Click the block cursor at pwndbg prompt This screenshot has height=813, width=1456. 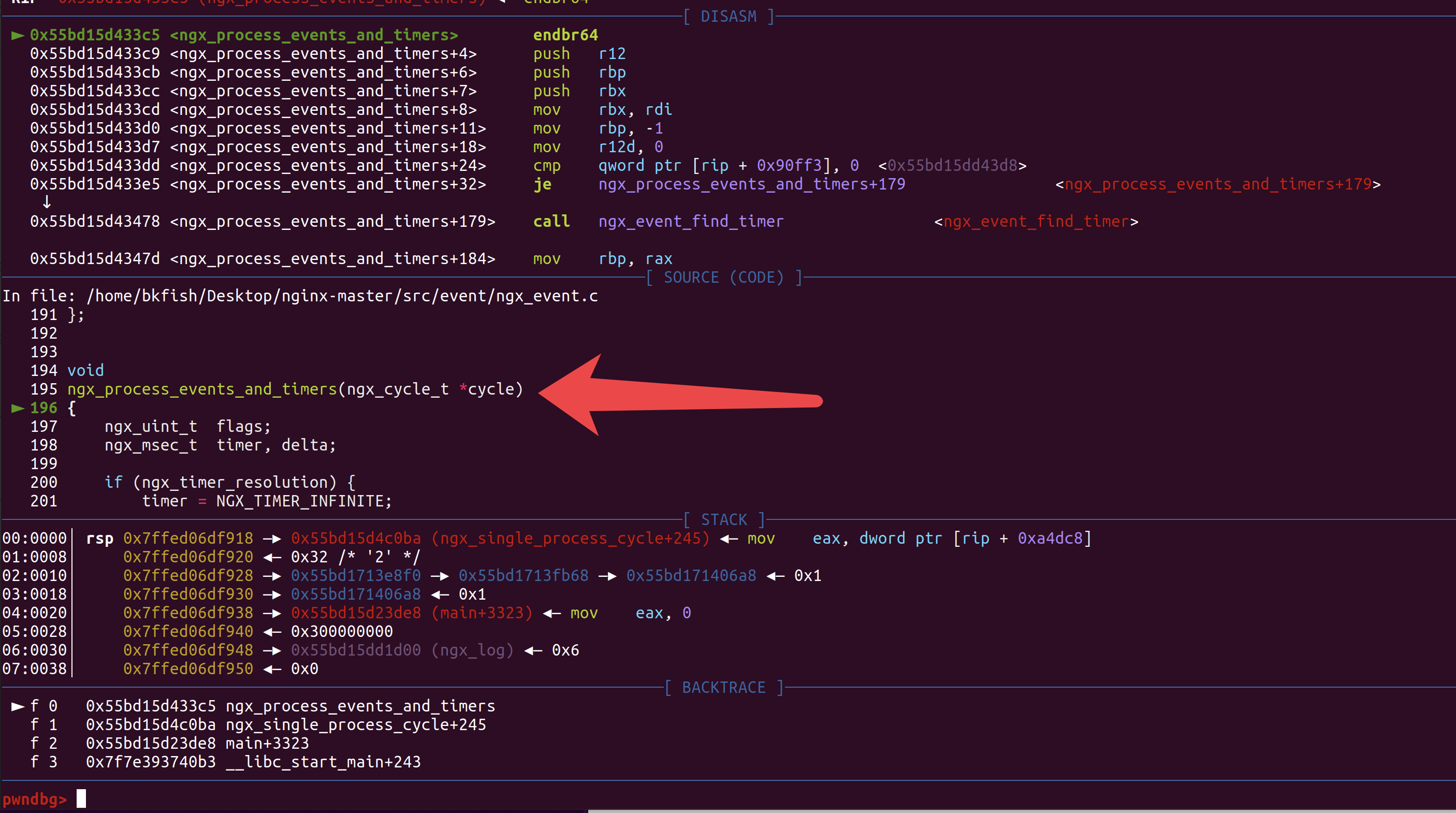(81, 799)
